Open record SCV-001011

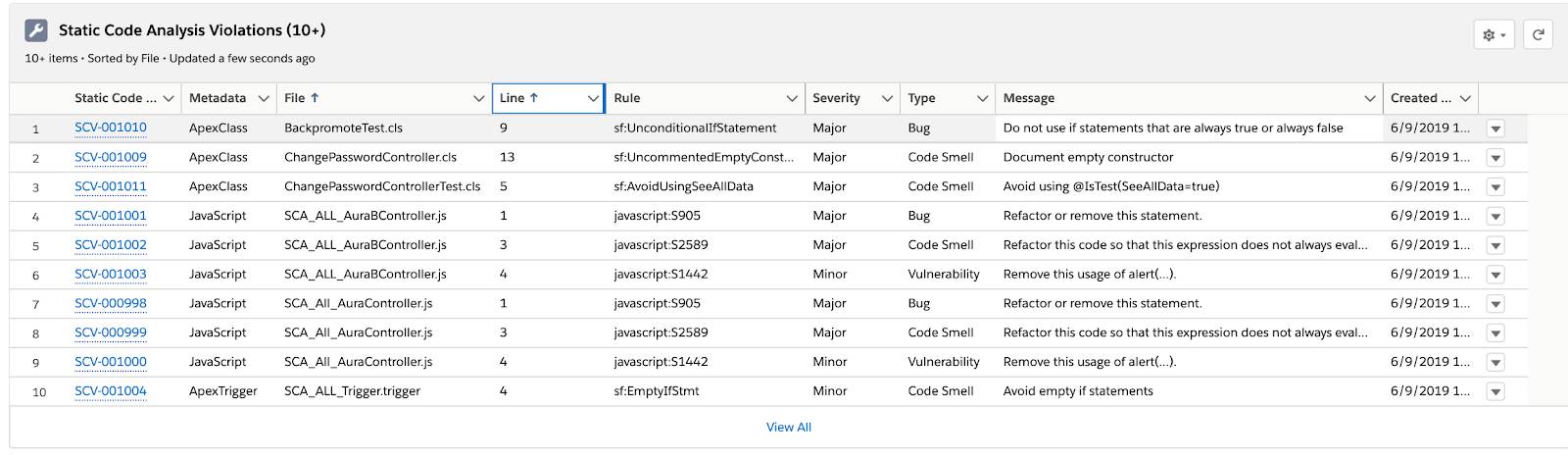pyautogui.click(x=111, y=186)
